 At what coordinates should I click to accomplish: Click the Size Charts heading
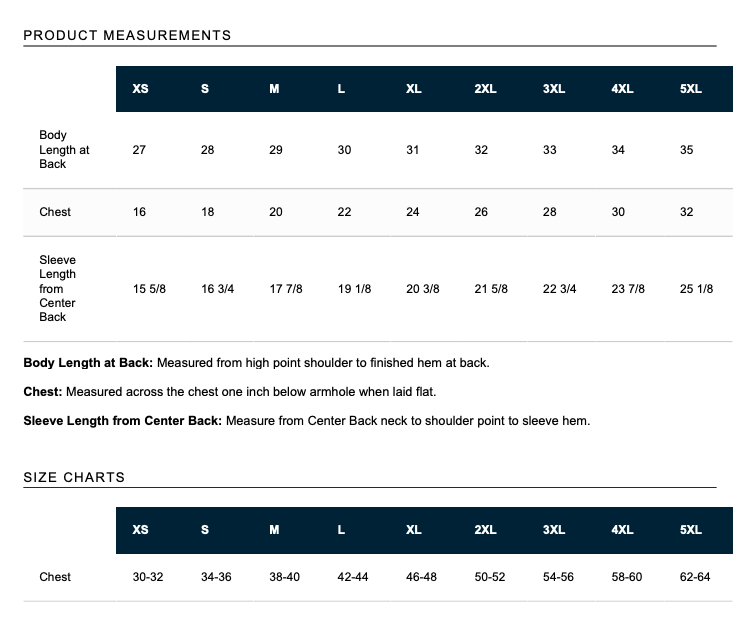(x=74, y=477)
